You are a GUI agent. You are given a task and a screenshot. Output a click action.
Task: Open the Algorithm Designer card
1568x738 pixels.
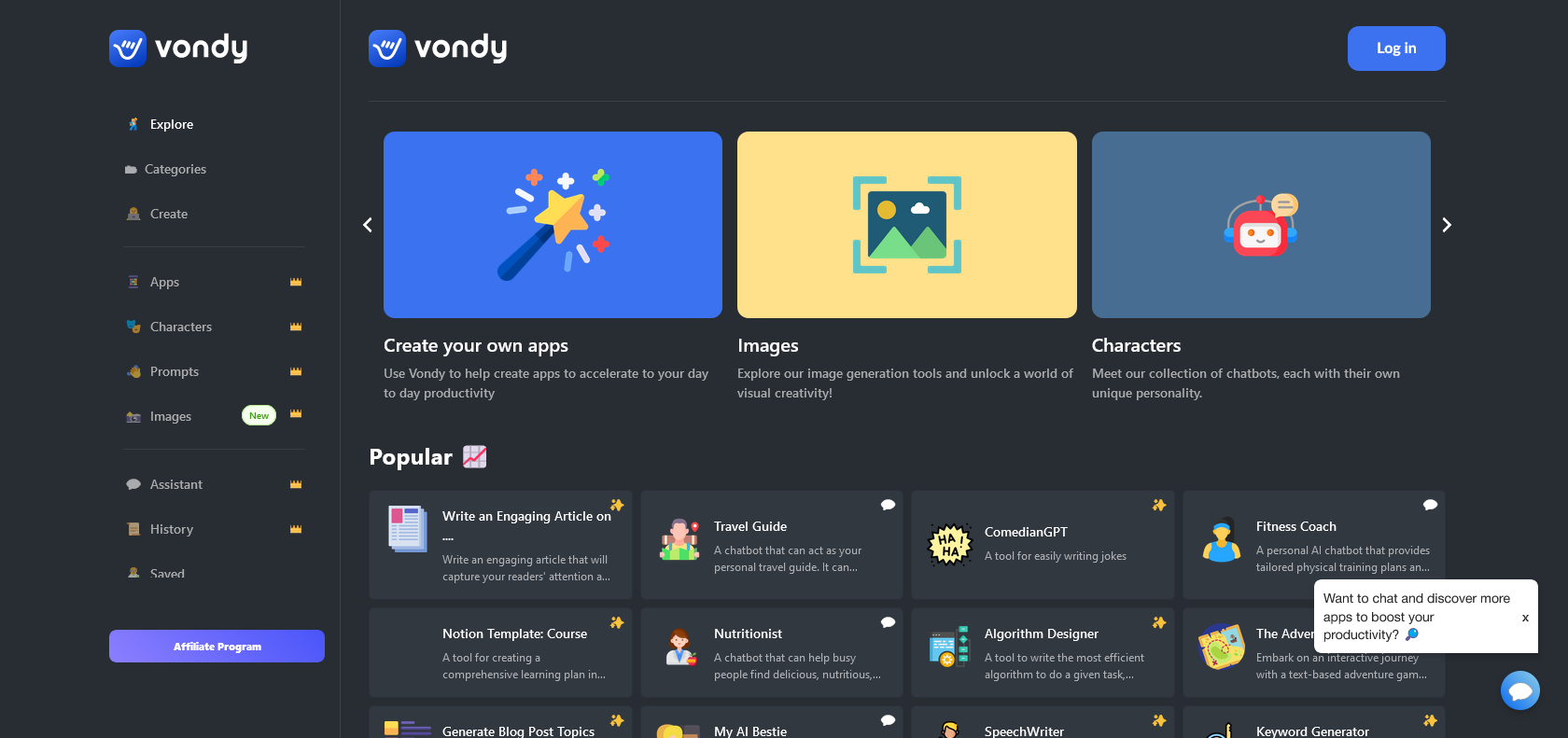click(1043, 652)
